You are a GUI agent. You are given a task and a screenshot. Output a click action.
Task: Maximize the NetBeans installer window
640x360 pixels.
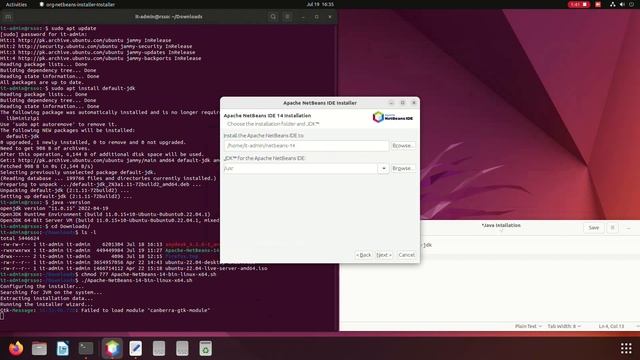coord(402,103)
